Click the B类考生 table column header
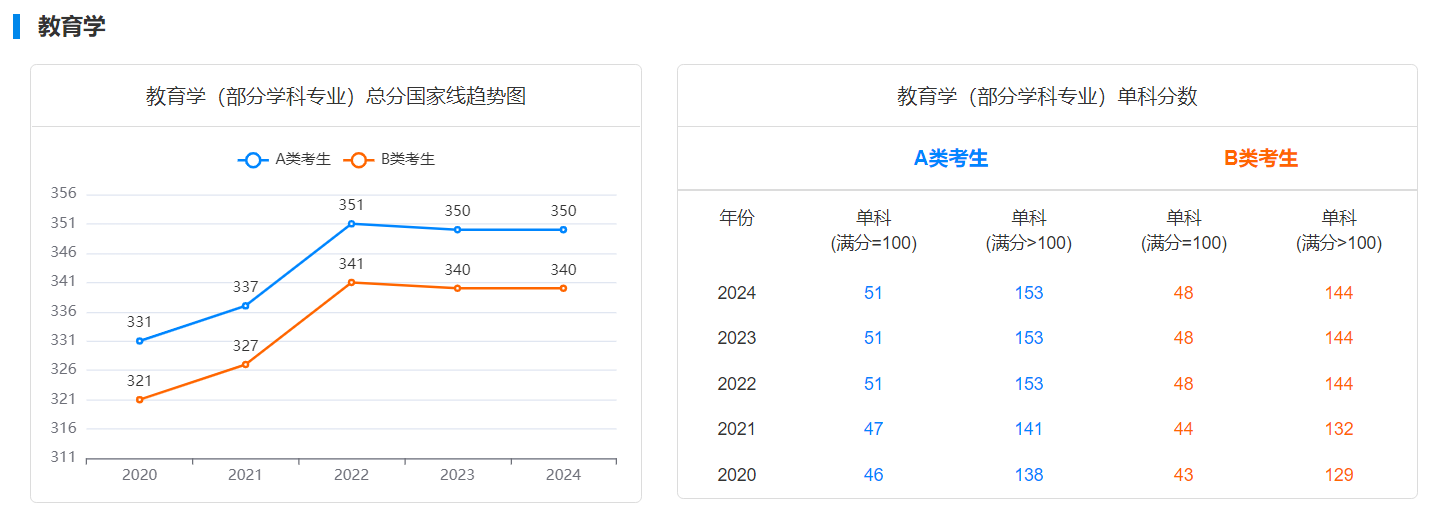 tap(1261, 158)
